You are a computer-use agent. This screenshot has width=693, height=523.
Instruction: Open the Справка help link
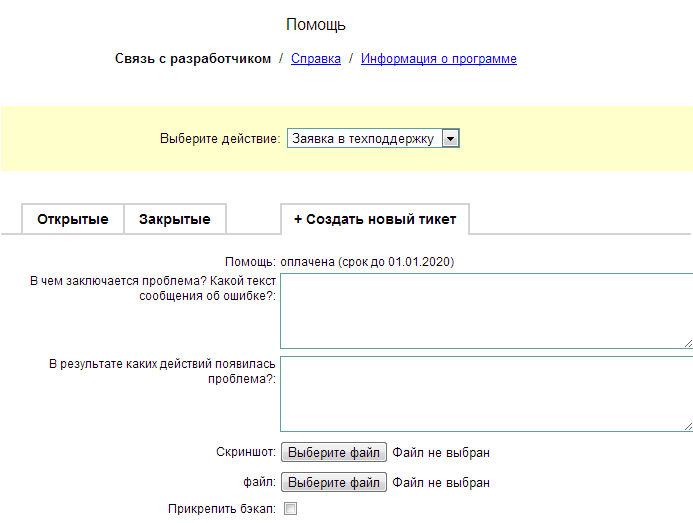point(315,59)
